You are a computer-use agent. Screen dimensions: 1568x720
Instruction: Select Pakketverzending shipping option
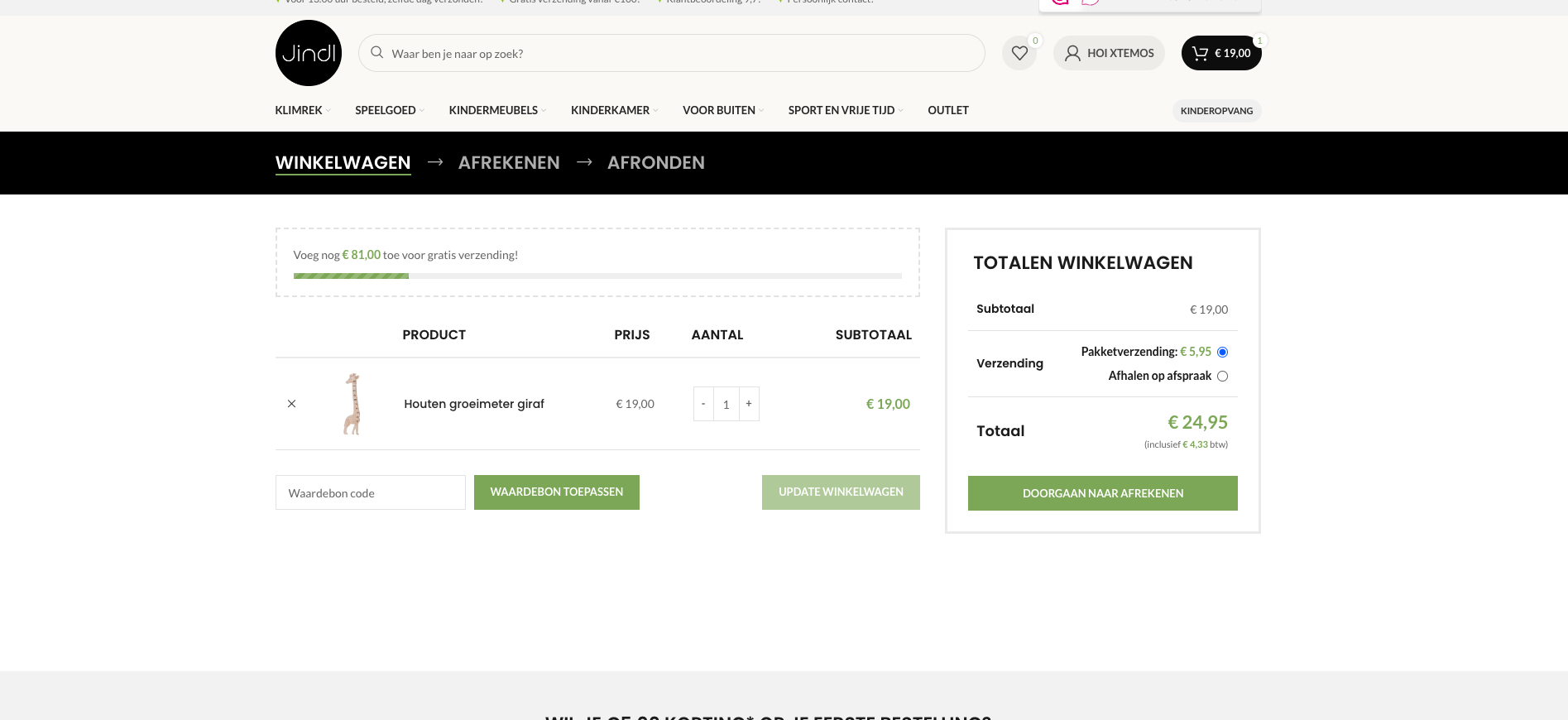pos(1222,352)
